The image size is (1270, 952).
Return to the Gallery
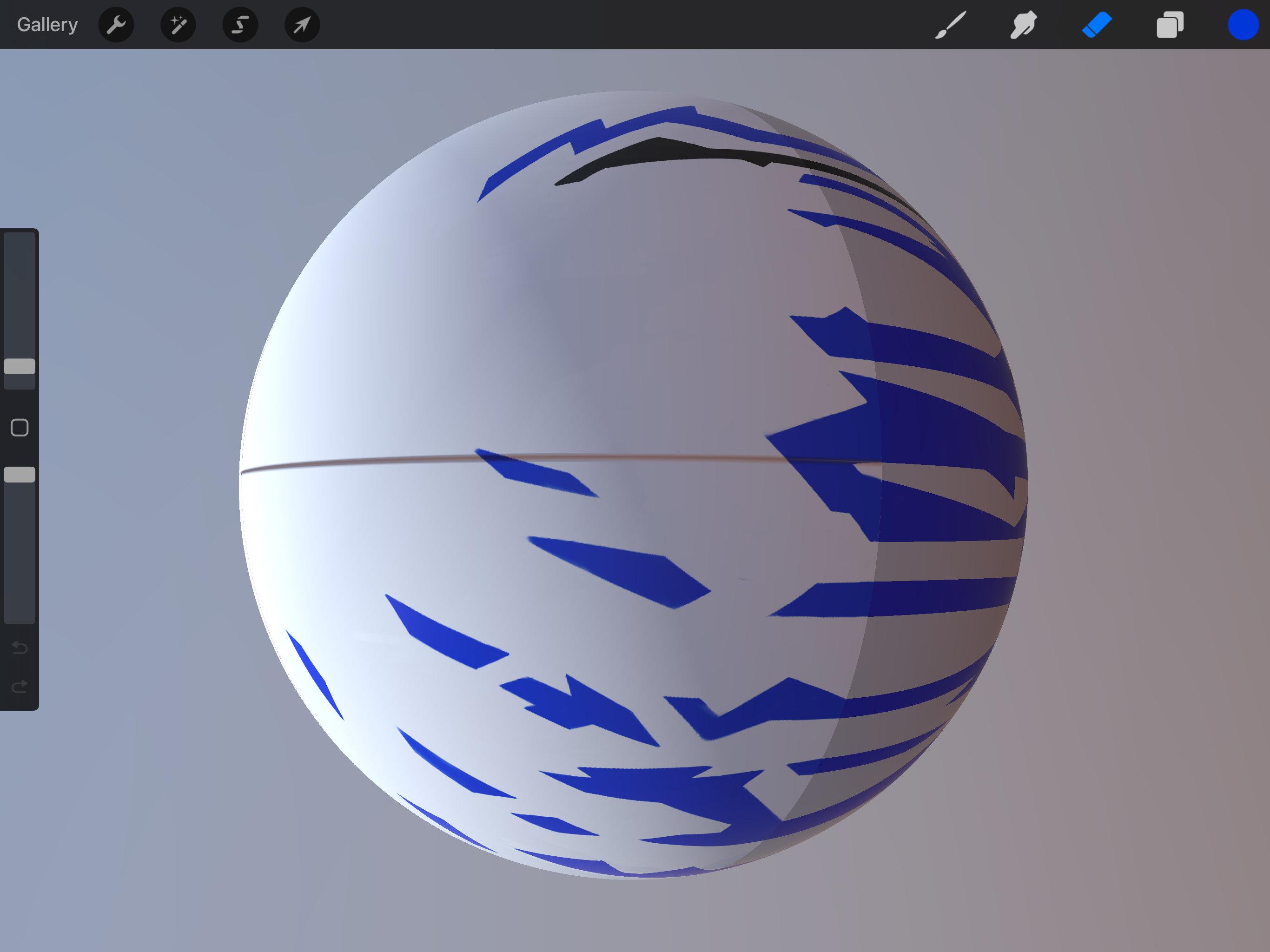pyautogui.click(x=47, y=25)
